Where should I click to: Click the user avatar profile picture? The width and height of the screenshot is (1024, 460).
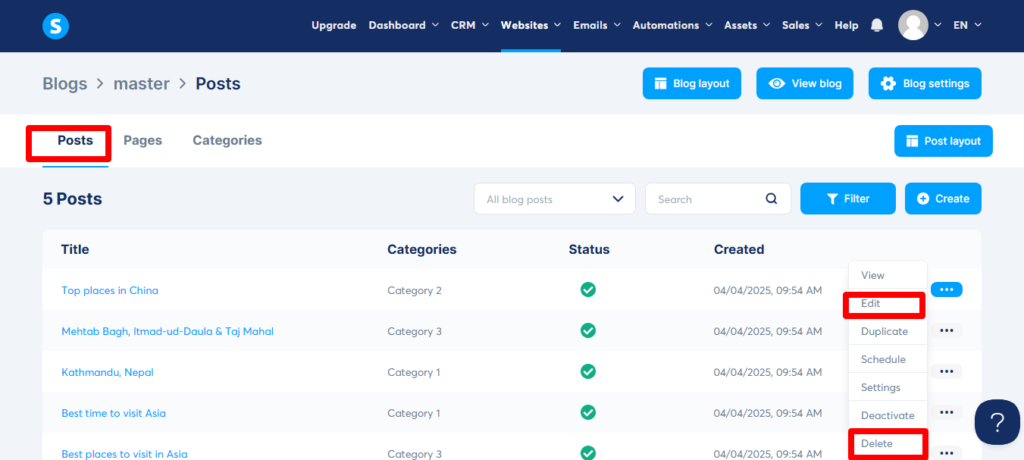tap(913, 25)
